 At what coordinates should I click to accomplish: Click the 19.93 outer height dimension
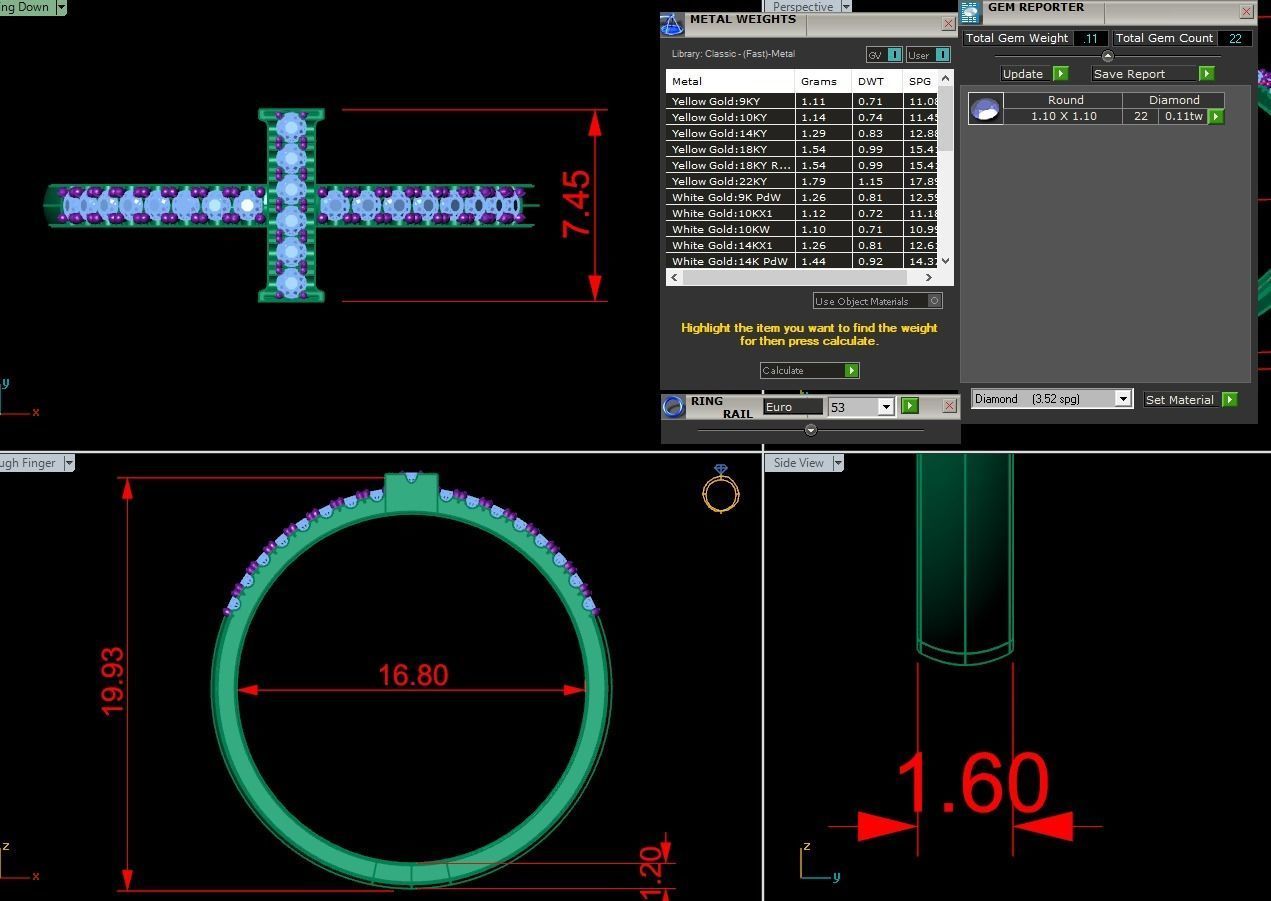(113, 681)
